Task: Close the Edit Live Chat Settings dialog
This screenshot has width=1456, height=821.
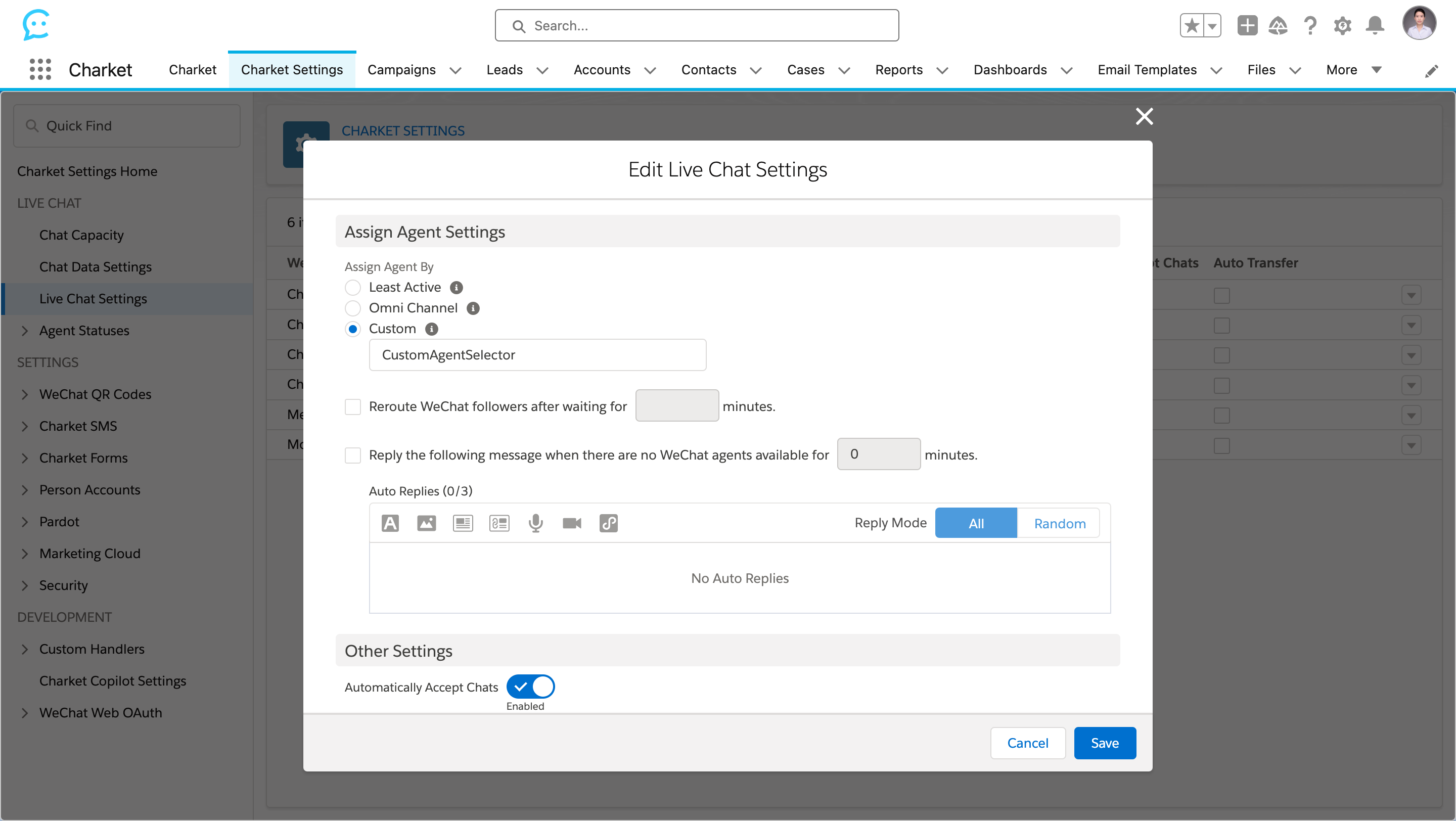Action: (1144, 116)
